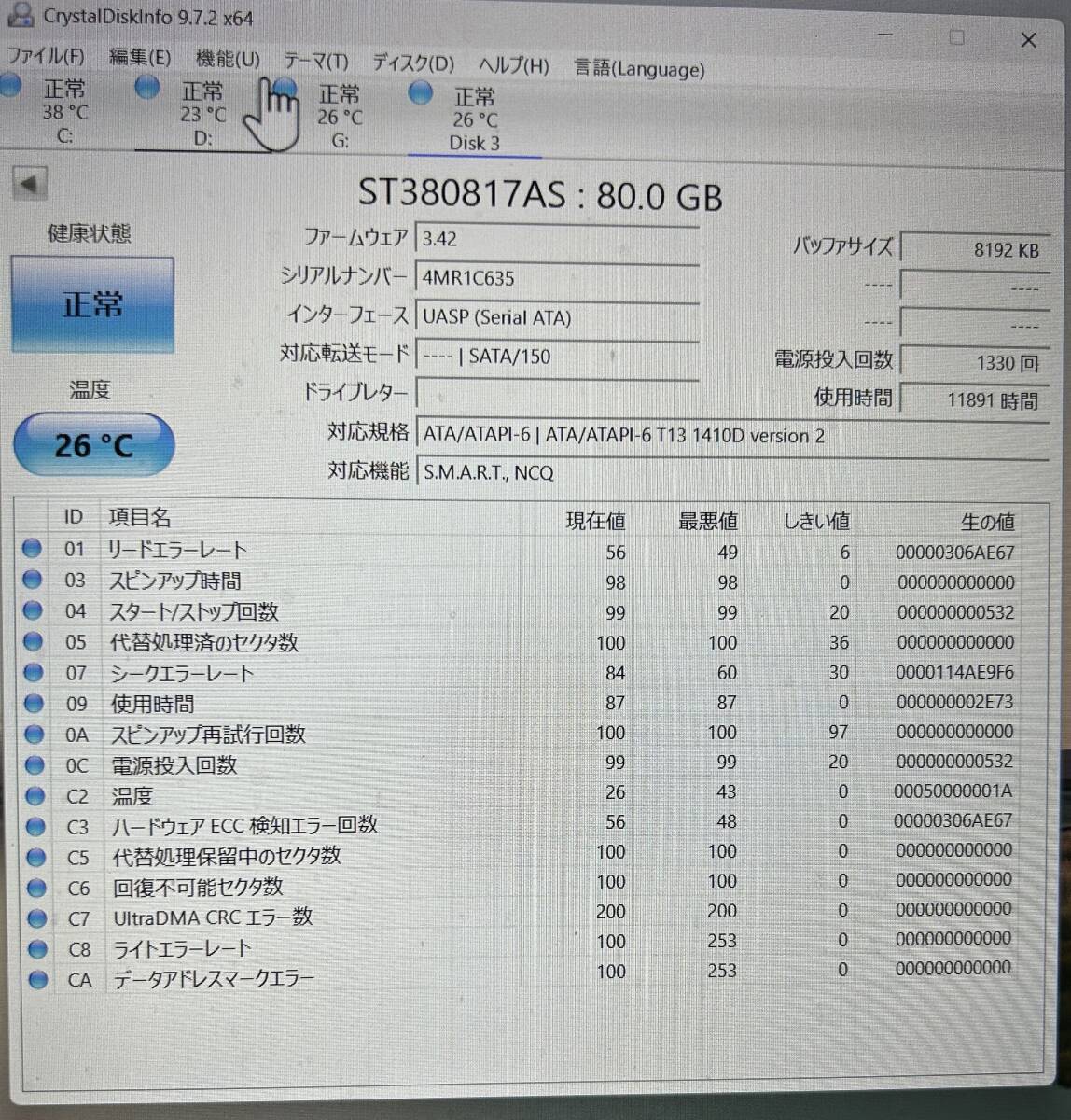Click the 項目名 column header
Screen dimensions: 1071x1120
tap(140, 517)
